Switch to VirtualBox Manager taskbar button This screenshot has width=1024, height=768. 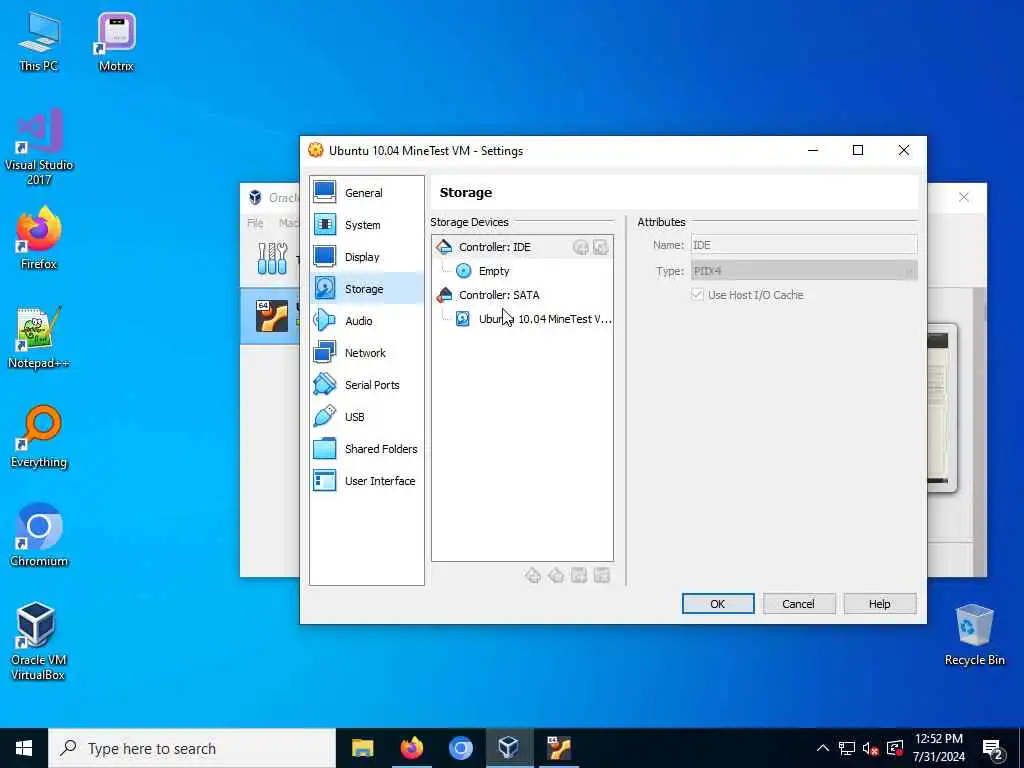coord(509,748)
